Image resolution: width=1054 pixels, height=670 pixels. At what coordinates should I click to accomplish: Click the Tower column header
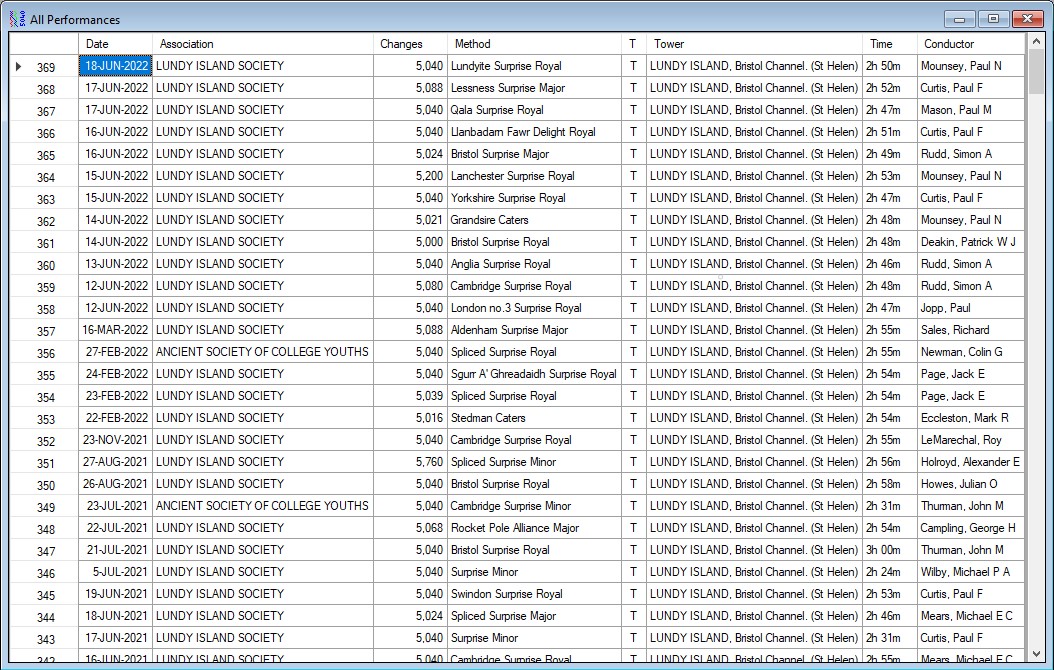pyautogui.click(x=754, y=44)
